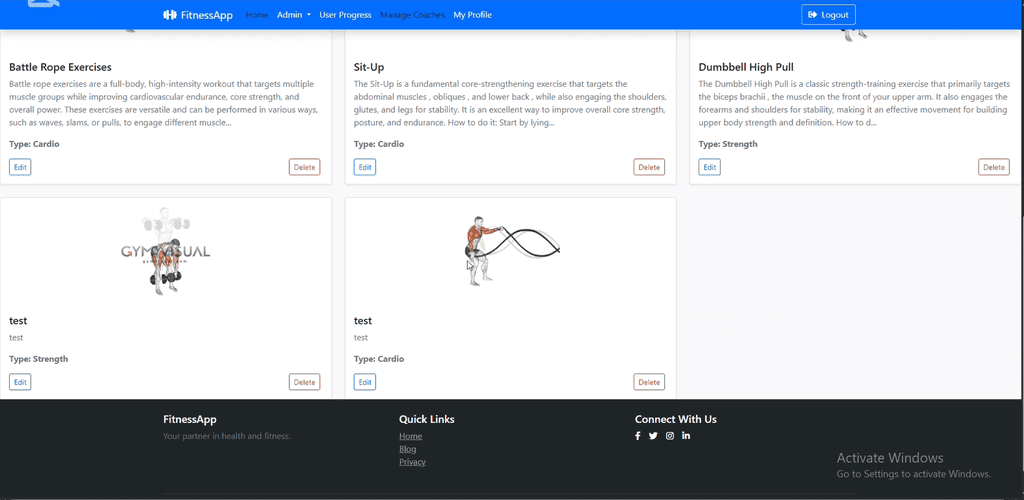Edit the test Cardio exercise

point(365,382)
